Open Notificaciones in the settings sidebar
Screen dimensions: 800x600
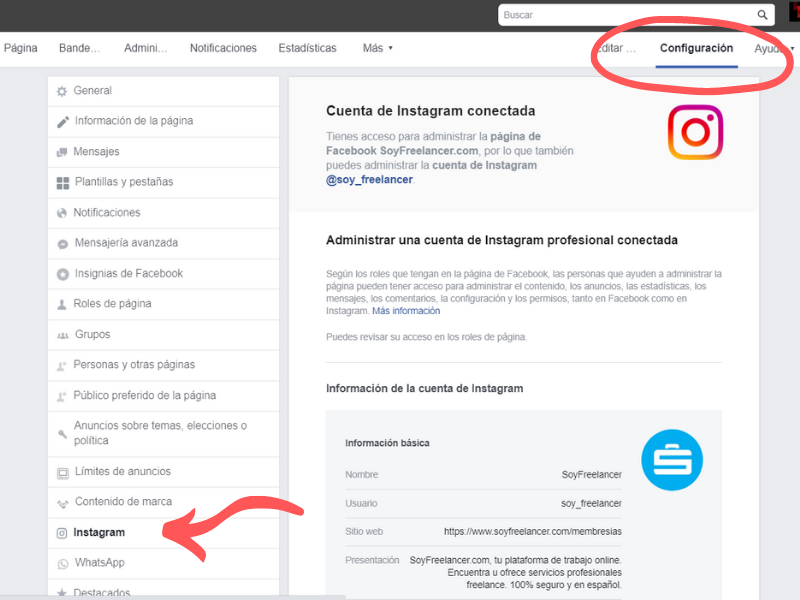(163, 213)
